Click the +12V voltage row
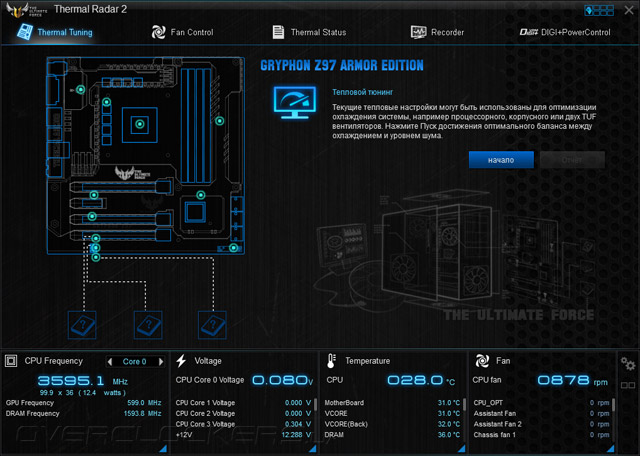Screen dimensions: 640x456 (x=243, y=435)
